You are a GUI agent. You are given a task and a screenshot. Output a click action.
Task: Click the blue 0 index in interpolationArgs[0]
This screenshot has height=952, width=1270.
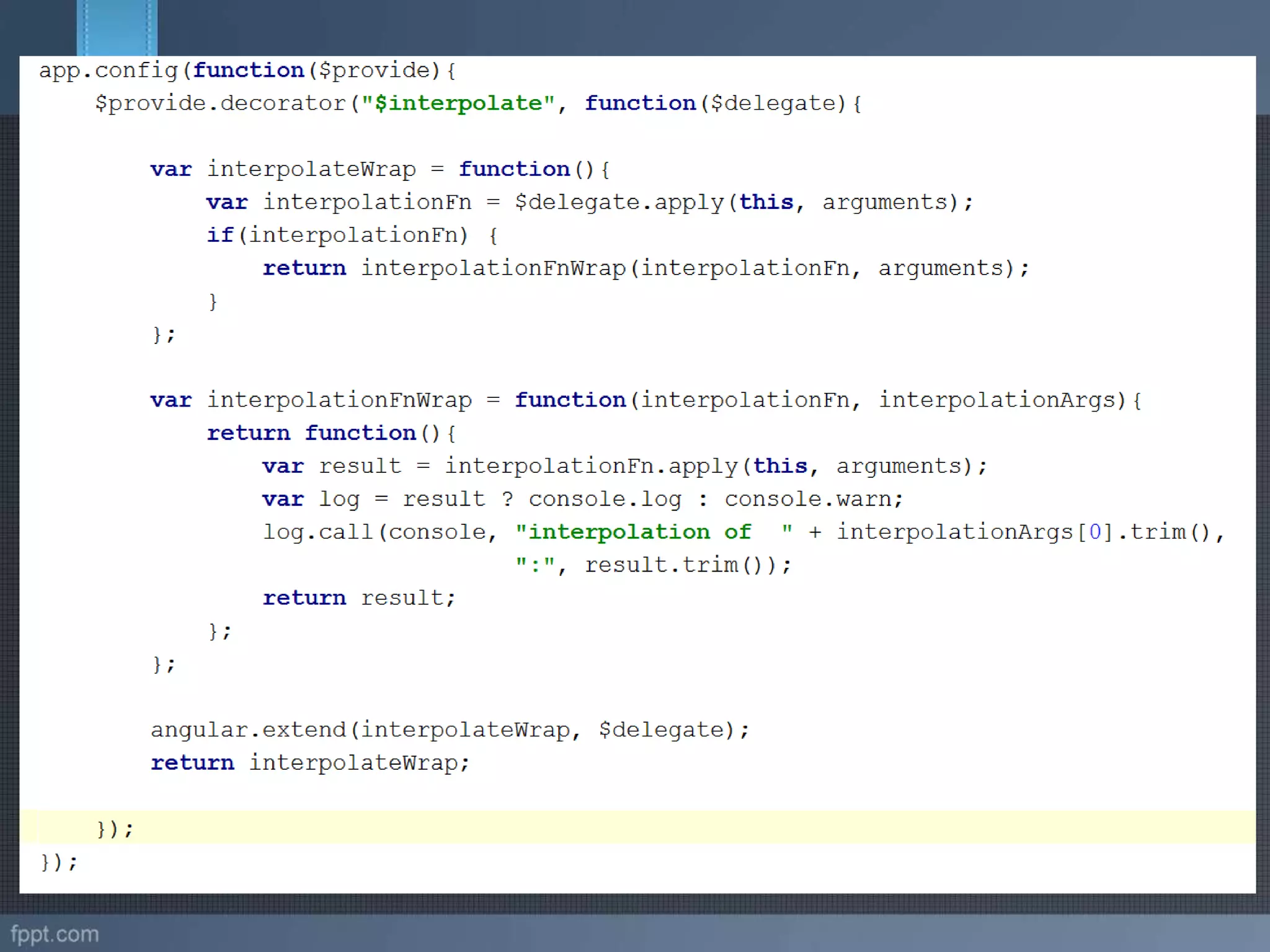pos(1095,532)
